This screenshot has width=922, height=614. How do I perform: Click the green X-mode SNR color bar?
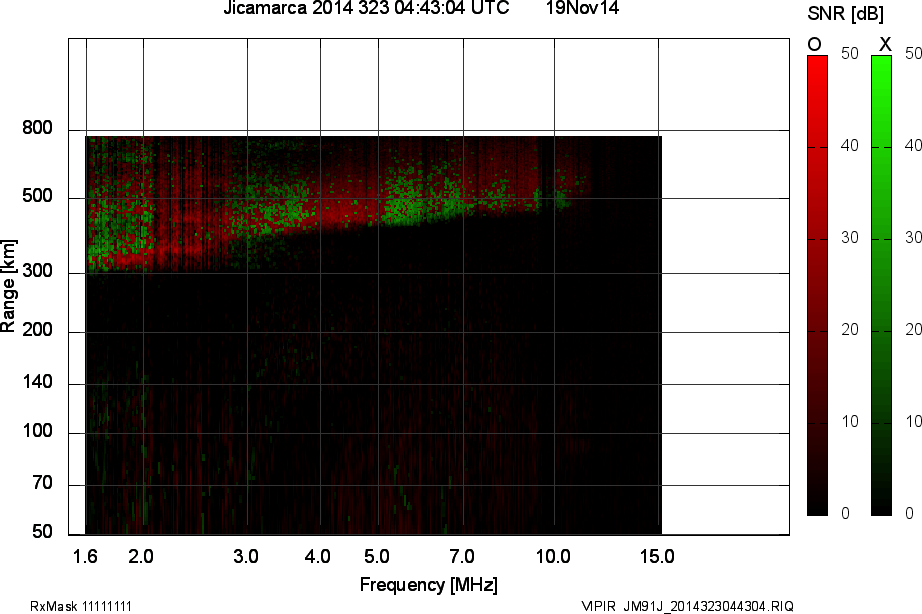click(x=881, y=285)
